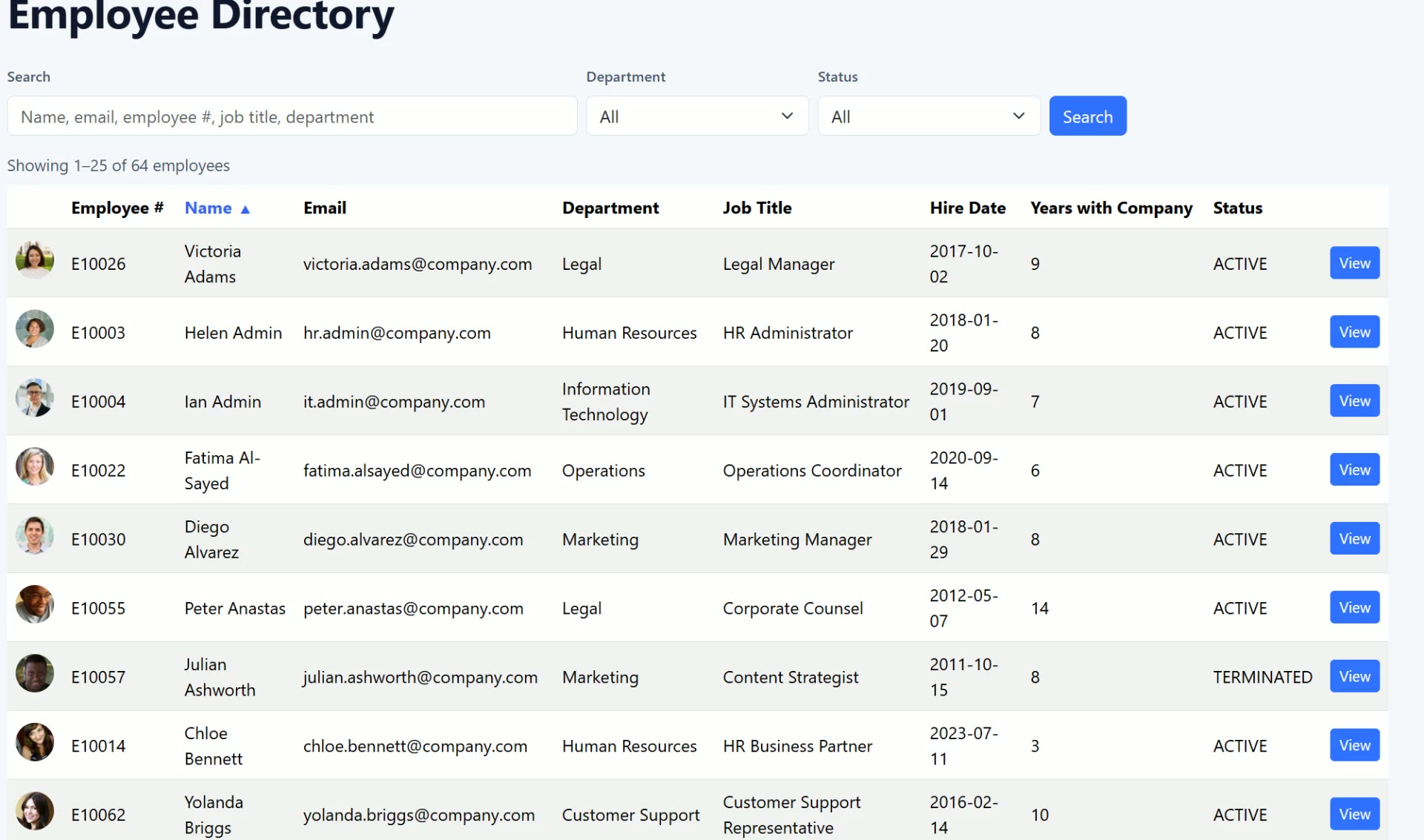1424x840 pixels.
Task: Click the sort arrow beside Name
Action: click(245, 210)
